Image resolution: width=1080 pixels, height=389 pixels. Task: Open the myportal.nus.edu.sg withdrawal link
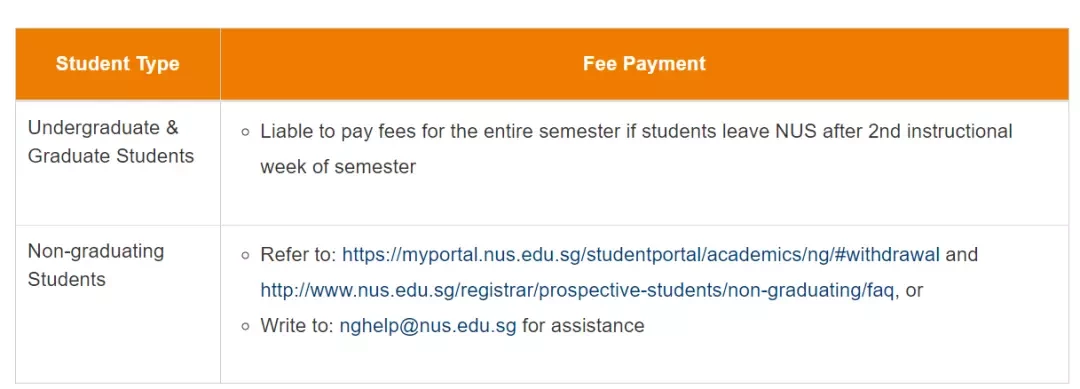tap(641, 255)
